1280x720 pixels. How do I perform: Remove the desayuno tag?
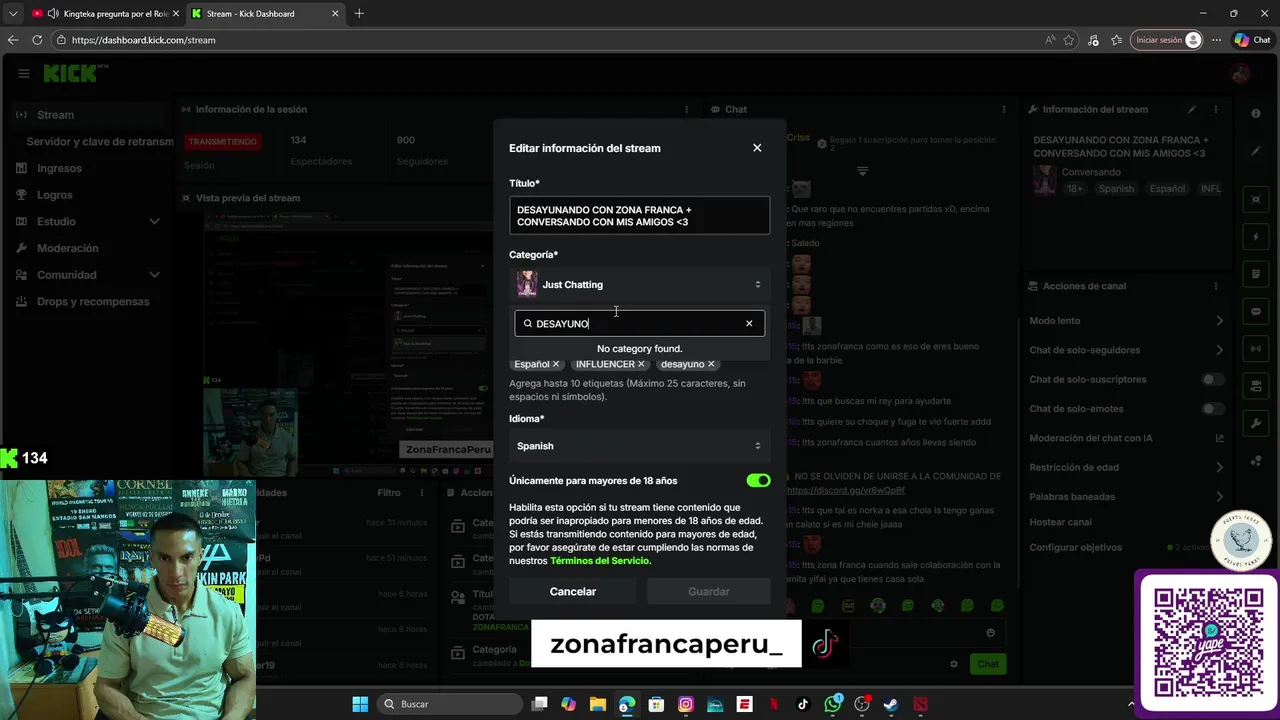pyautogui.click(x=711, y=364)
